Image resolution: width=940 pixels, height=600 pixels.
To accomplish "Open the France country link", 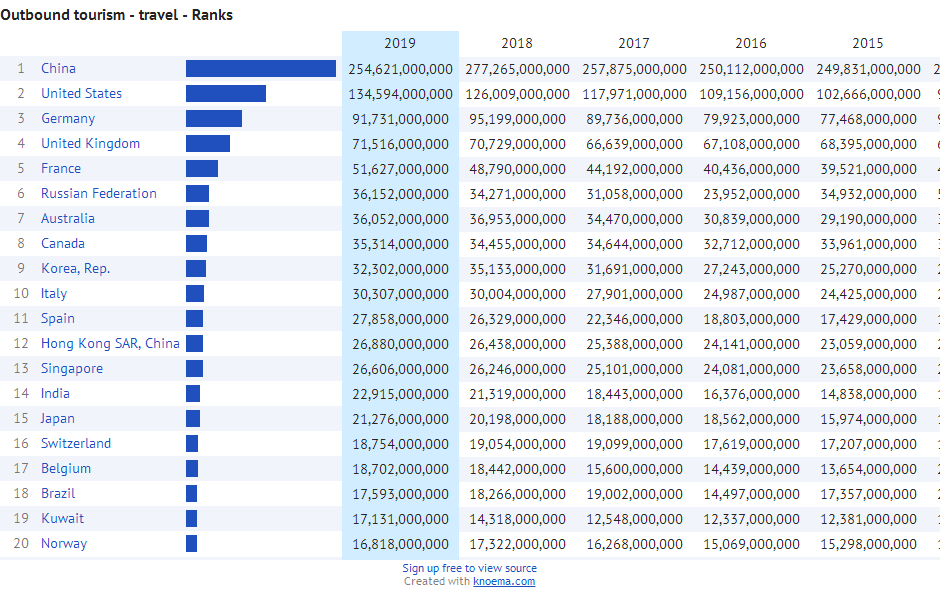I will pyautogui.click(x=61, y=168).
